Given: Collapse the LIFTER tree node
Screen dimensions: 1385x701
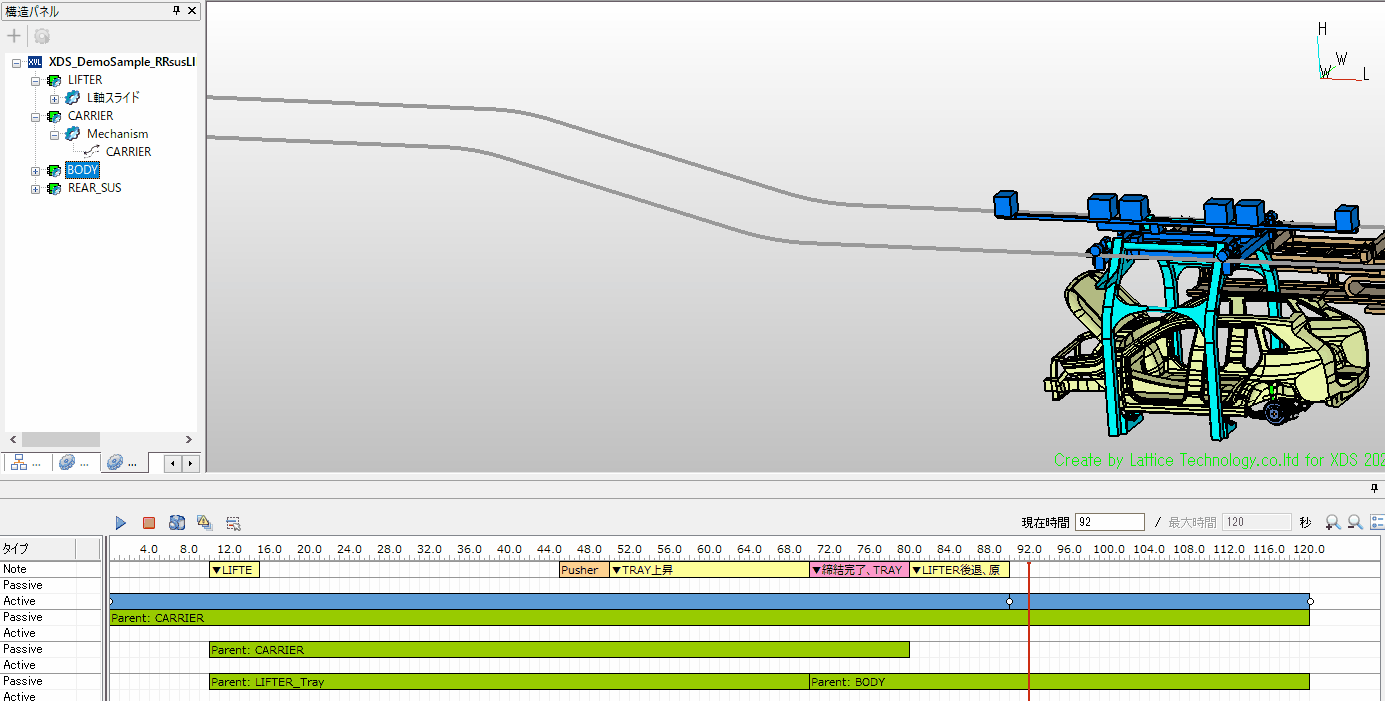Looking at the screenshot, I should [36, 80].
